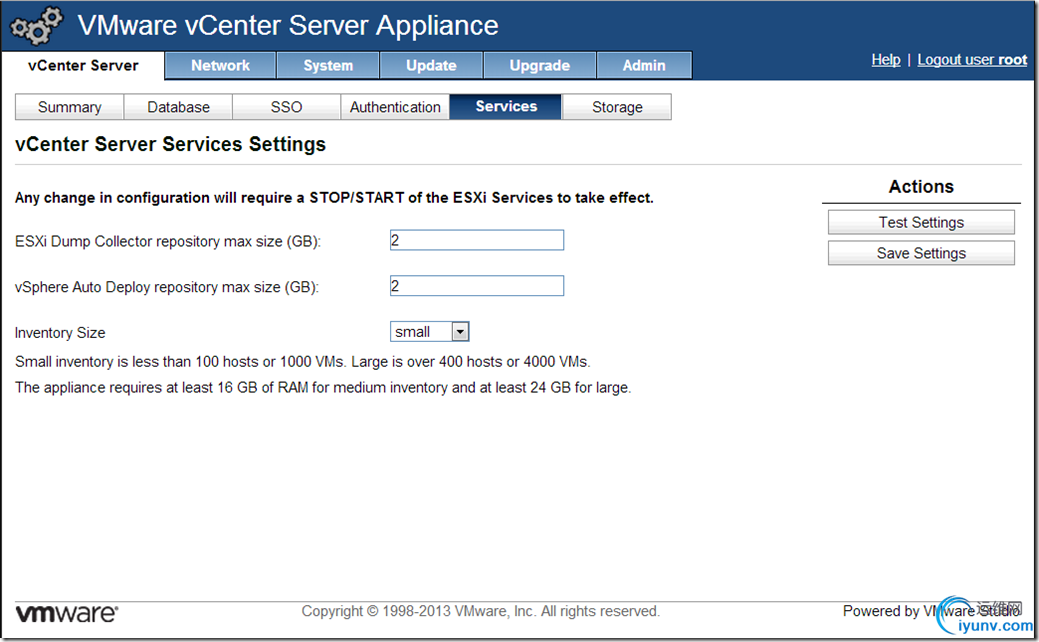The width and height of the screenshot is (1039, 642).
Task: Click the vmware logo in footer
Action: coord(66,612)
